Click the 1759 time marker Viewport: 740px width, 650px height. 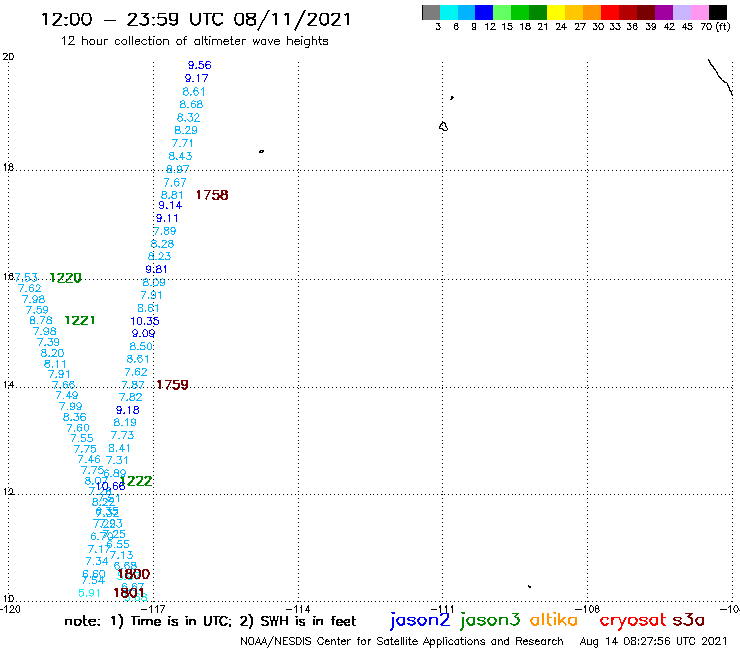pyautogui.click(x=172, y=385)
